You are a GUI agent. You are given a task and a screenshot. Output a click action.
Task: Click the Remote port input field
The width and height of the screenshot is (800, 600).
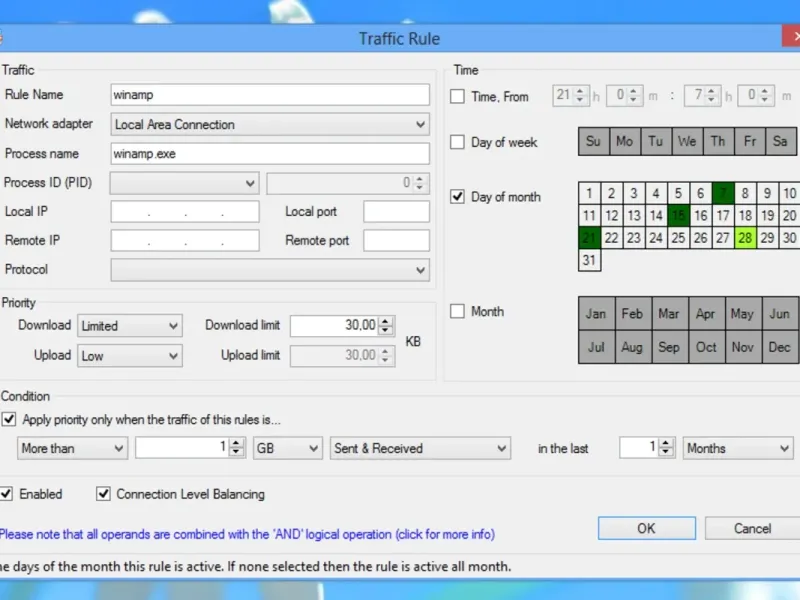396,240
